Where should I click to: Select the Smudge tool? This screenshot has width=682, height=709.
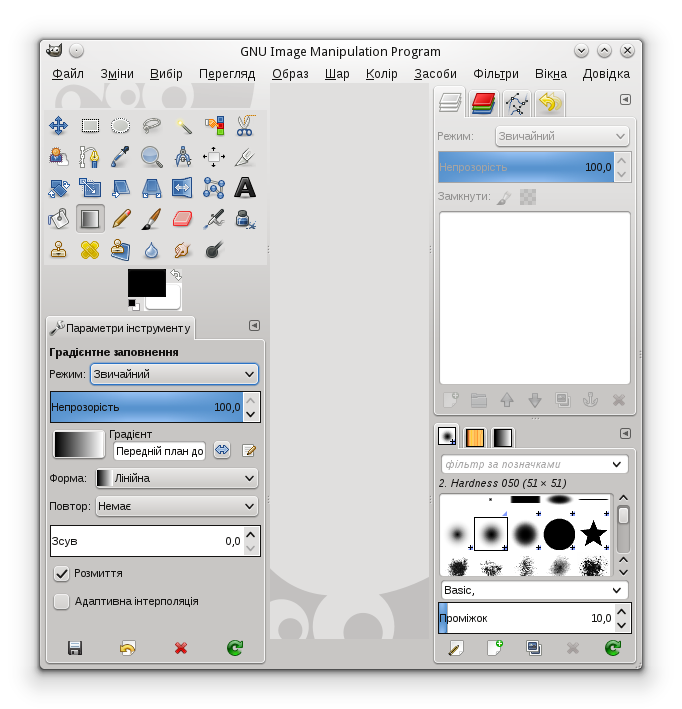pyautogui.click(x=183, y=250)
